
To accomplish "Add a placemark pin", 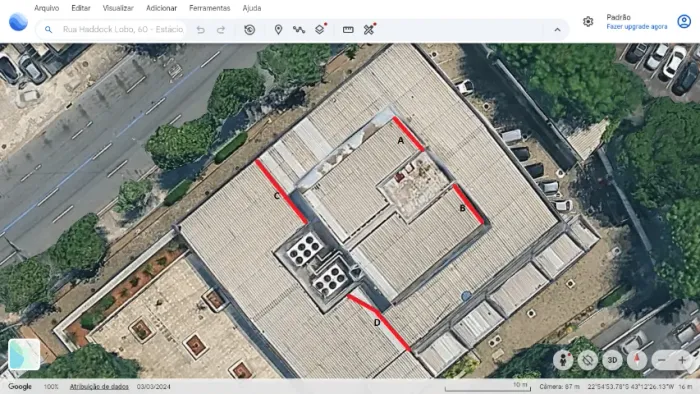I will [x=278, y=30].
